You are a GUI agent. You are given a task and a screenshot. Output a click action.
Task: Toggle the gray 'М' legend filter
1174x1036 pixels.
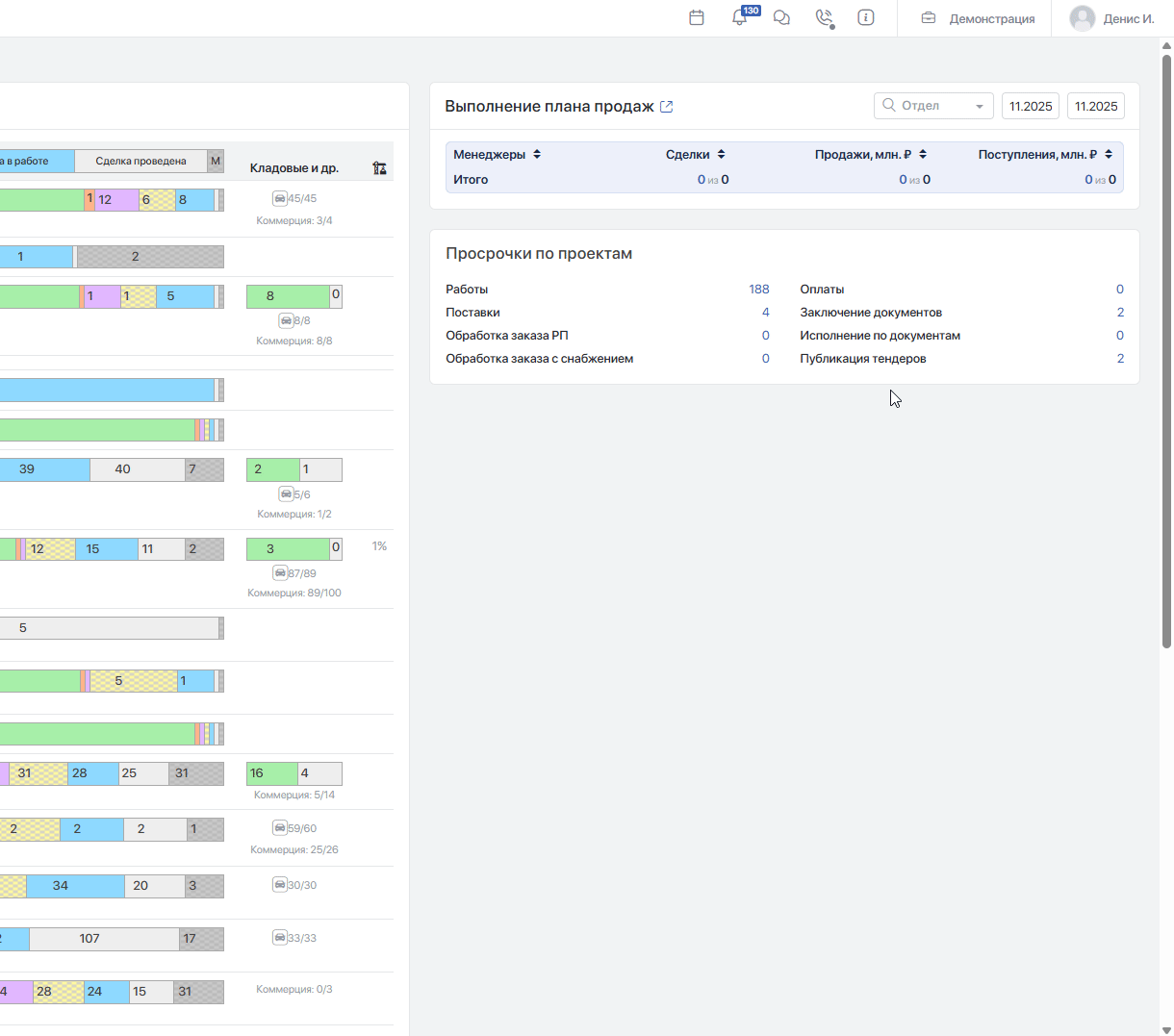coord(216,162)
